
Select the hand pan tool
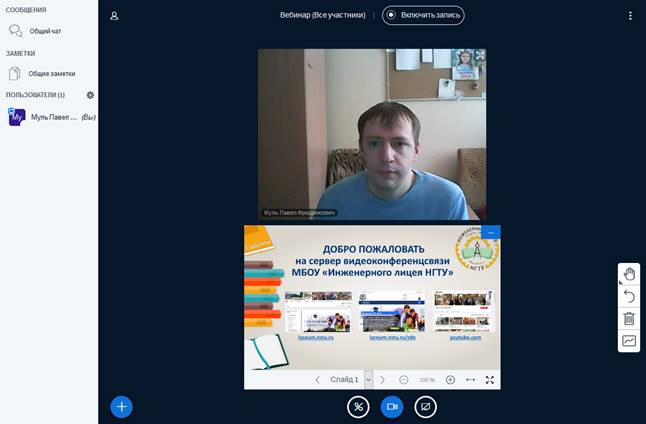629,274
